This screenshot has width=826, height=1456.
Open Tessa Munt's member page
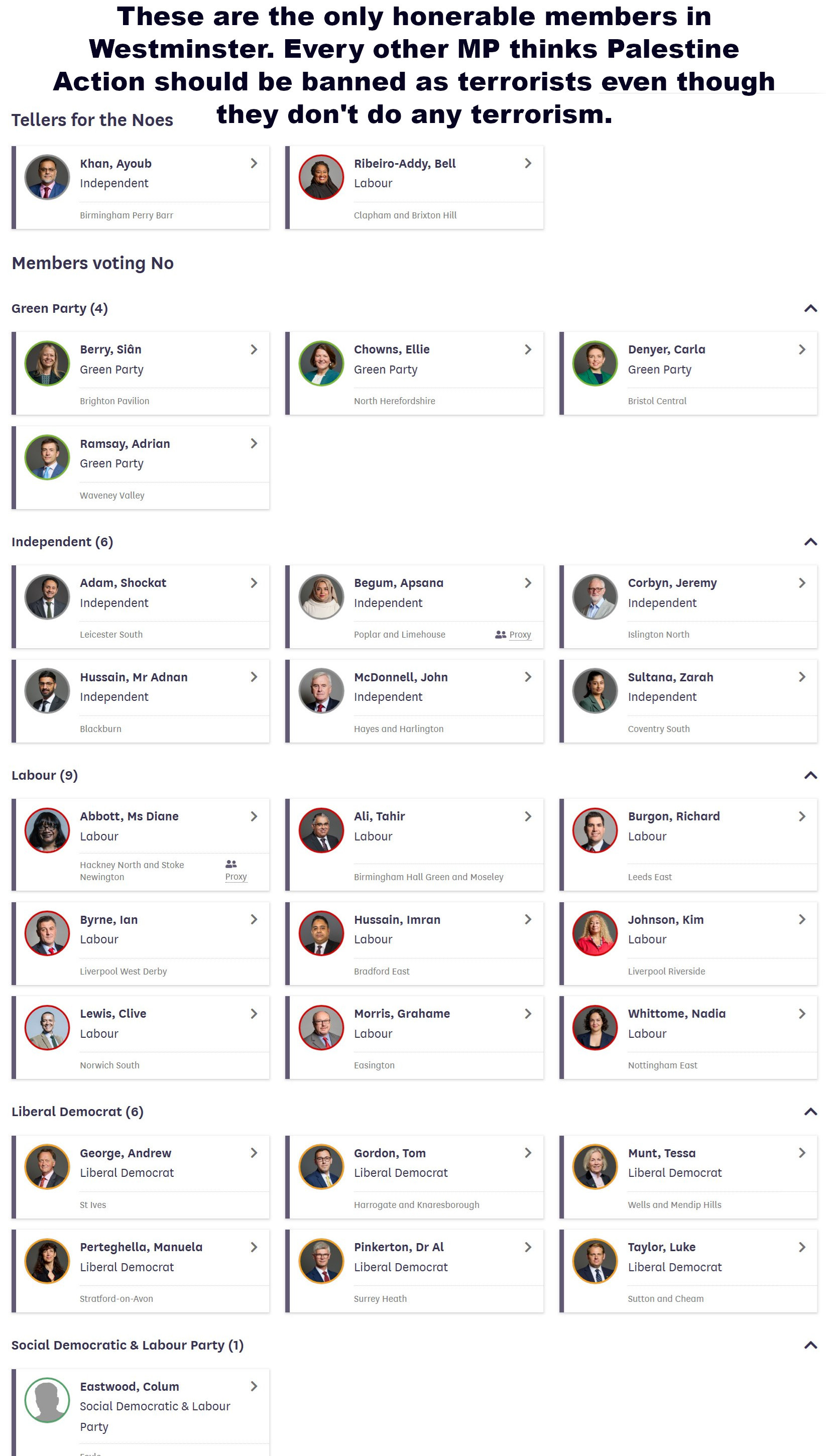click(x=661, y=1153)
